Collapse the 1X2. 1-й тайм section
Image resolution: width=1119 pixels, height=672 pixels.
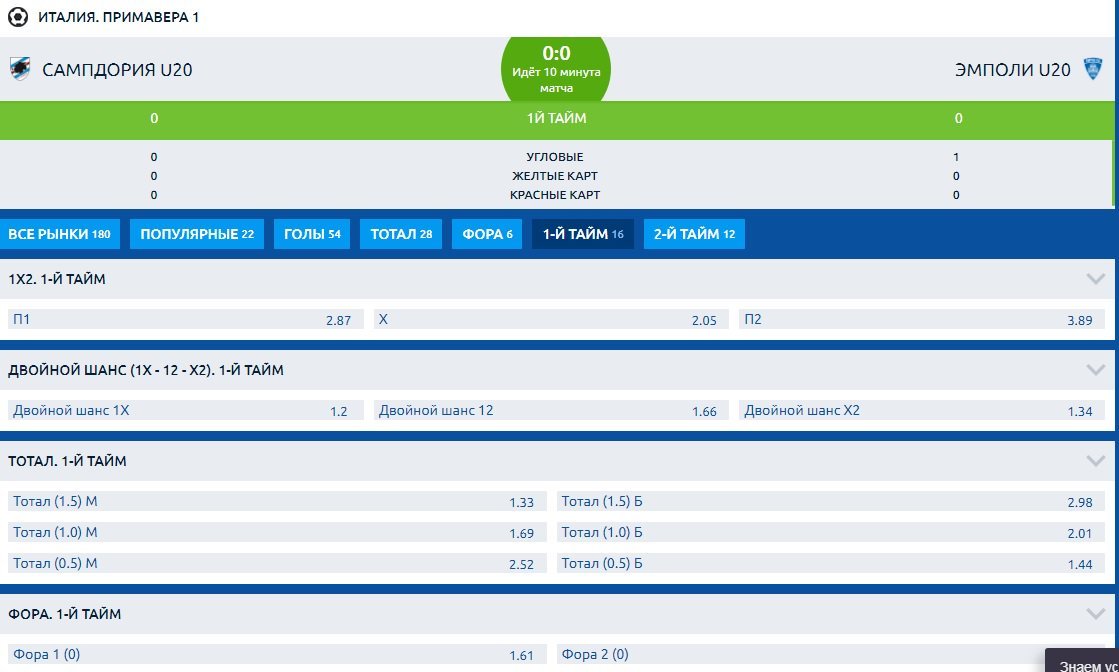(x=1095, y=279)
